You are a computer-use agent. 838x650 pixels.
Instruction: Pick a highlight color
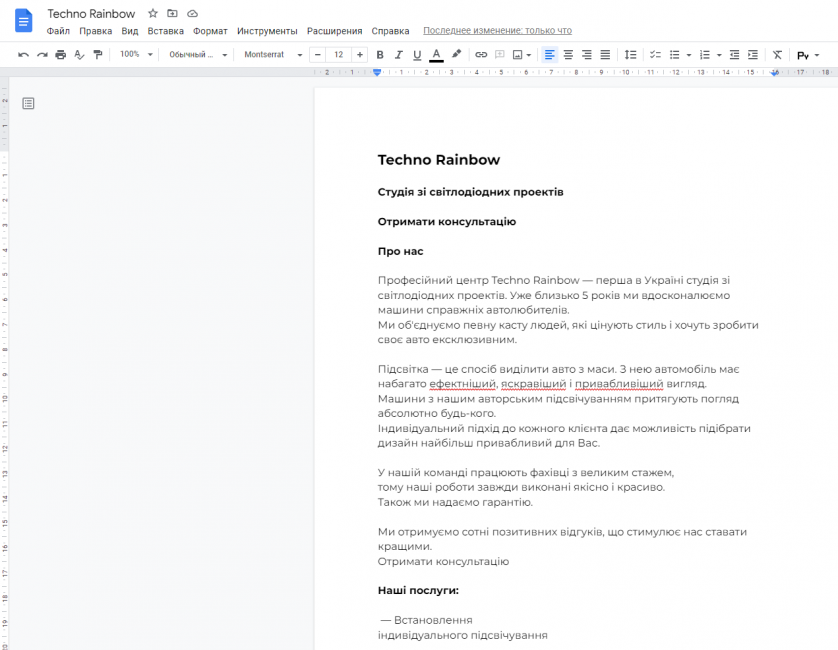point(456,55)
